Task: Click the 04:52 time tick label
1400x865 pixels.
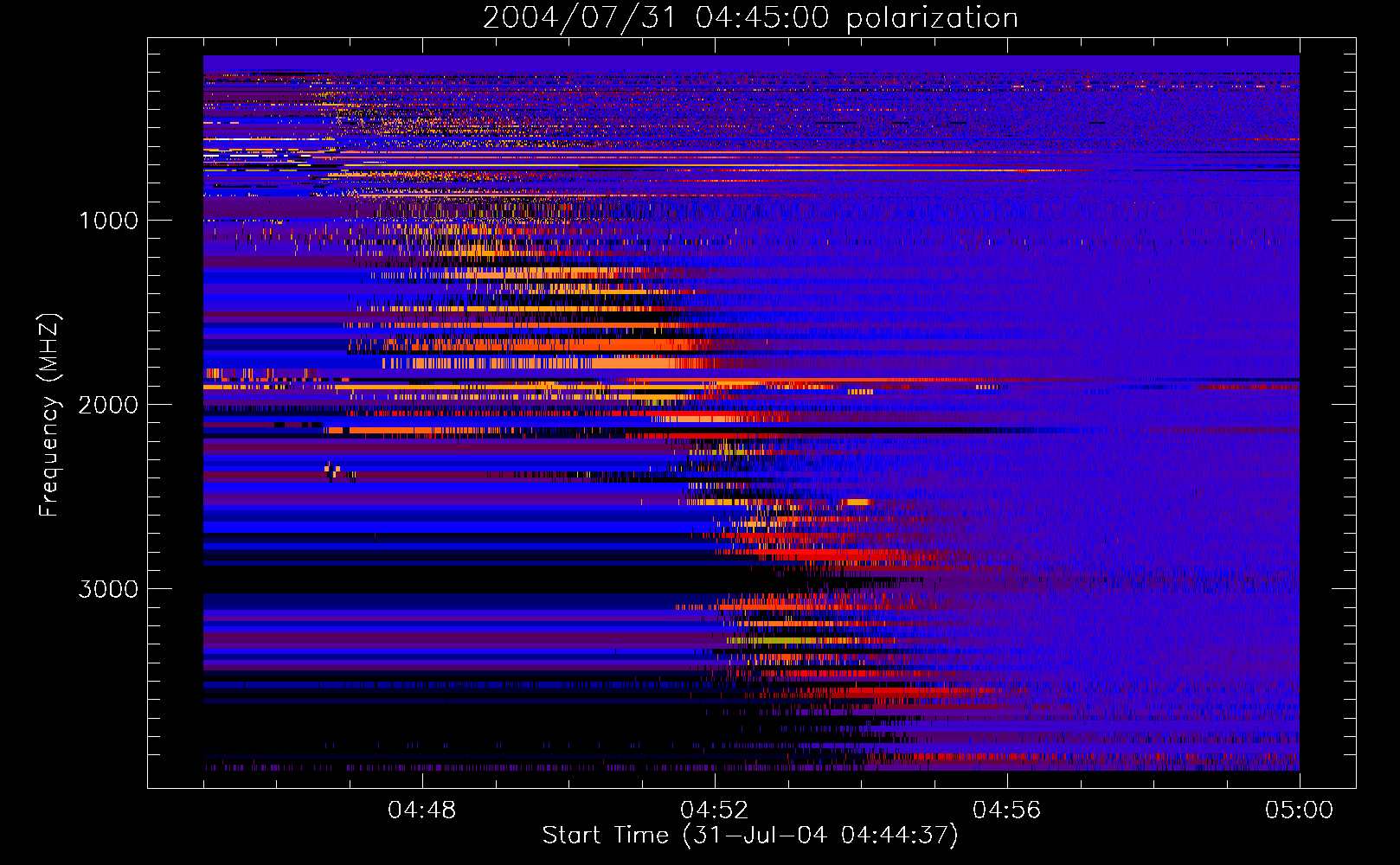Action: point(715,811)
